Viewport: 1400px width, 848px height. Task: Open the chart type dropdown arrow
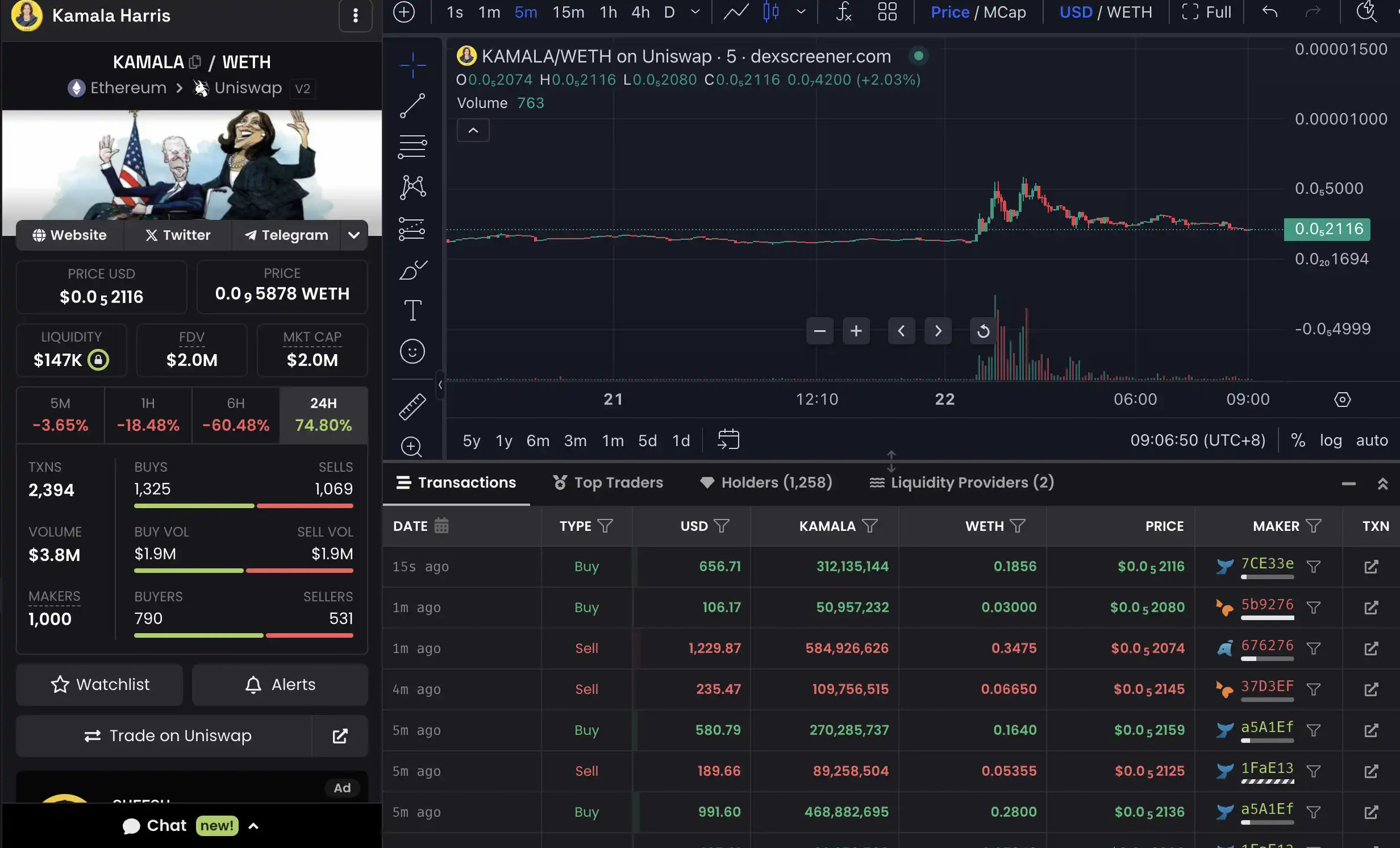[801, 12]
